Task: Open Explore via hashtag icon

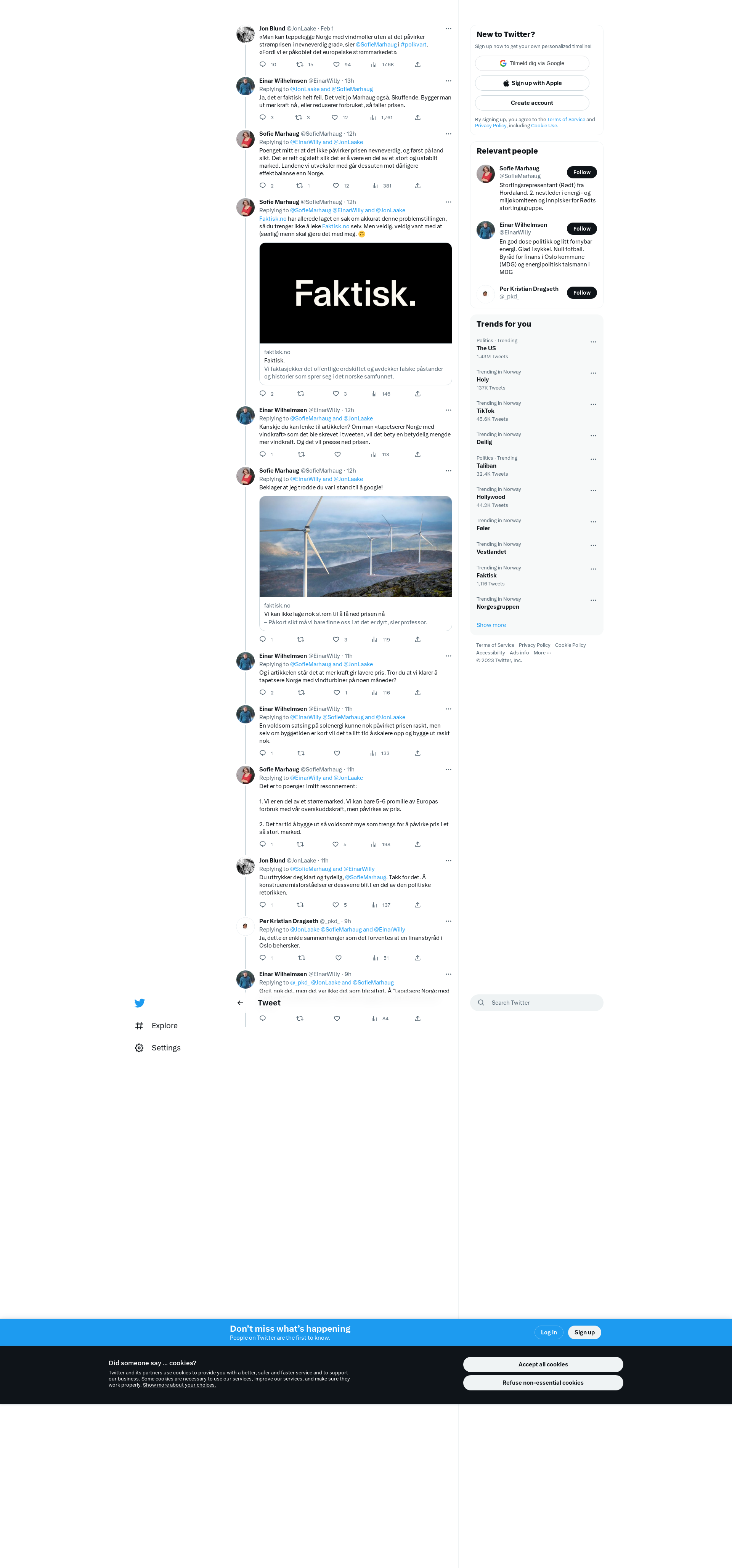Action: (x=139, y=1026)
